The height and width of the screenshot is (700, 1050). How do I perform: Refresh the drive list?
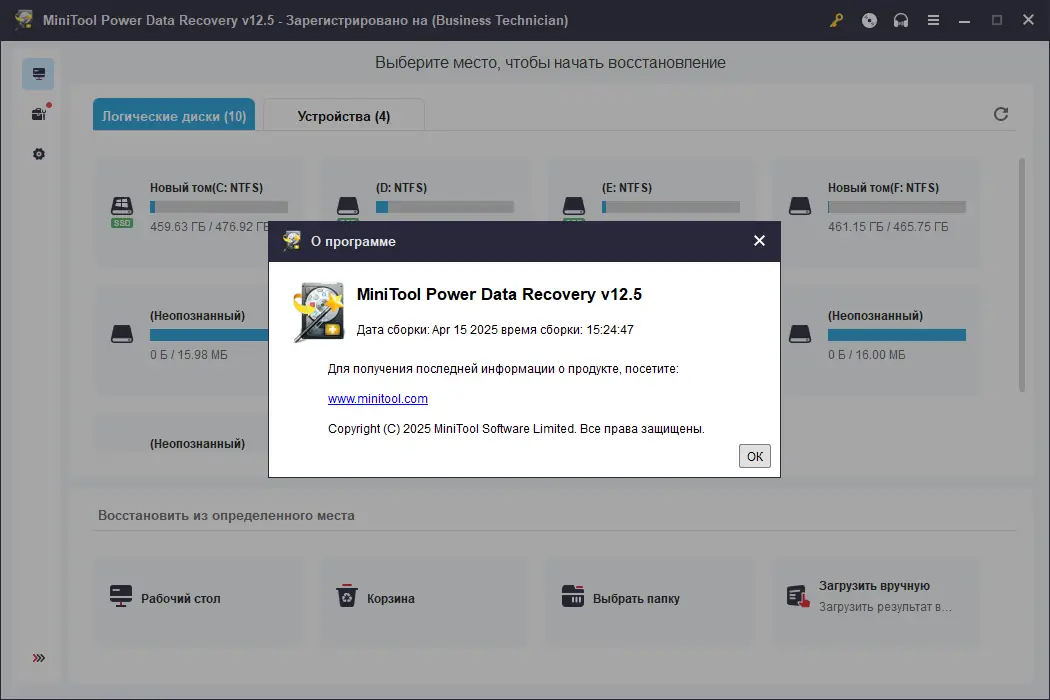[x=1000, y=114]
